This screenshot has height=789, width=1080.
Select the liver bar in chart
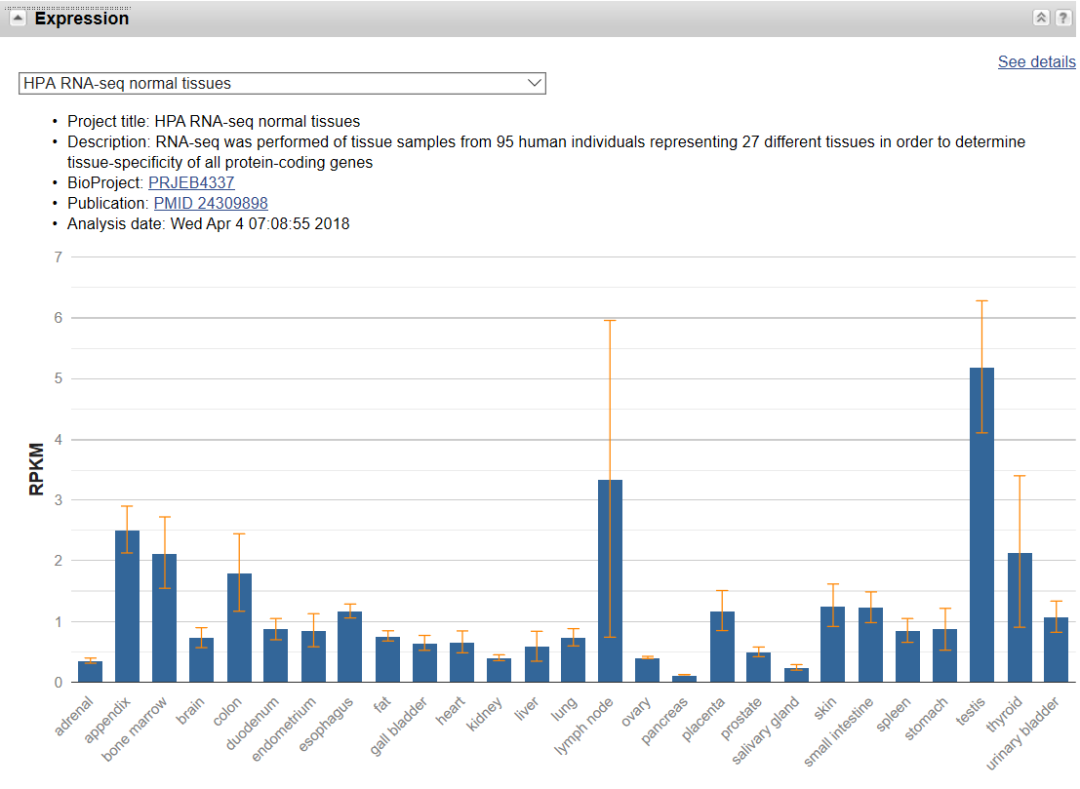tap(537, 664)
